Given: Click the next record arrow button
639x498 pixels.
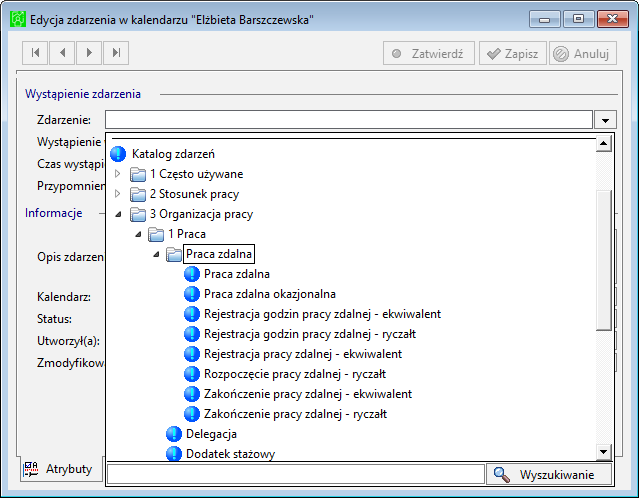Looking at the screenshot, I should click(90, 54).
